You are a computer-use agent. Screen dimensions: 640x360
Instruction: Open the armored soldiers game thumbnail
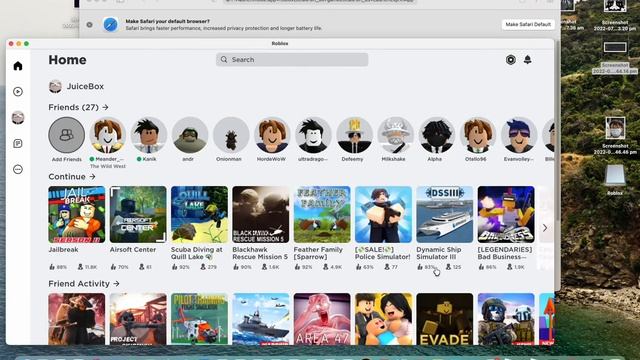coord(506,319)
